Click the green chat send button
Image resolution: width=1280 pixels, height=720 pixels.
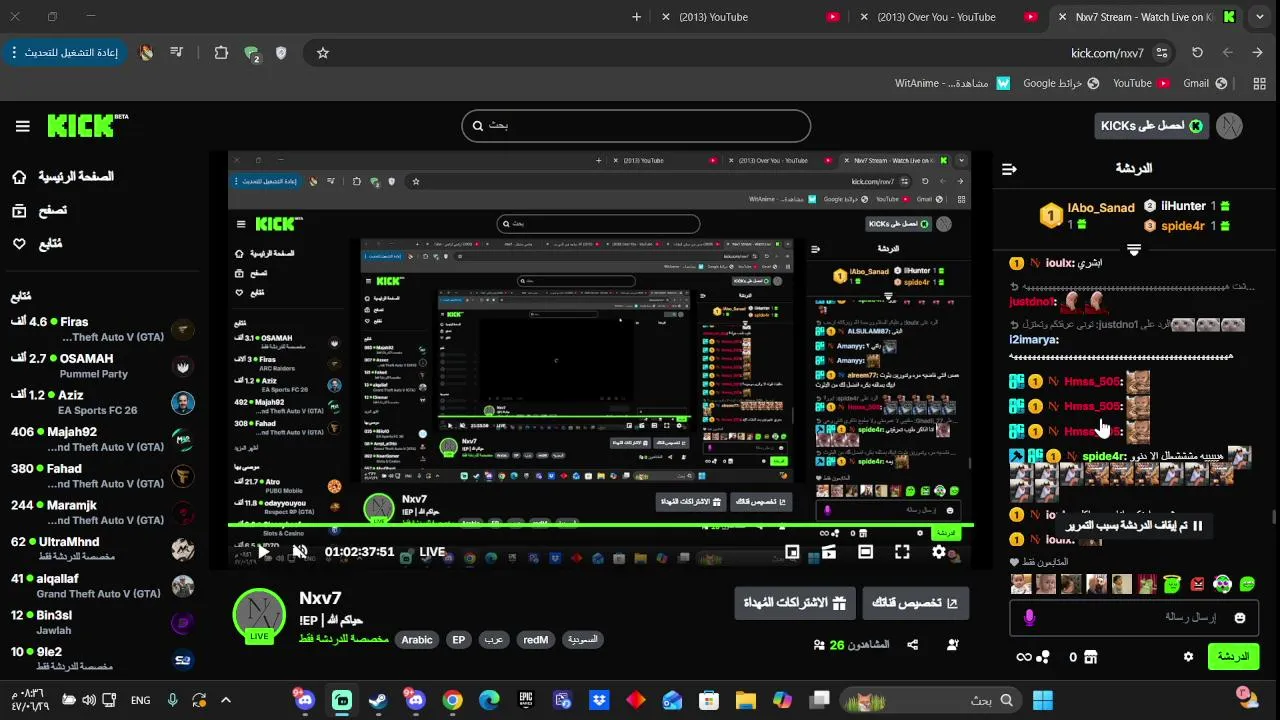(1233, 657)
